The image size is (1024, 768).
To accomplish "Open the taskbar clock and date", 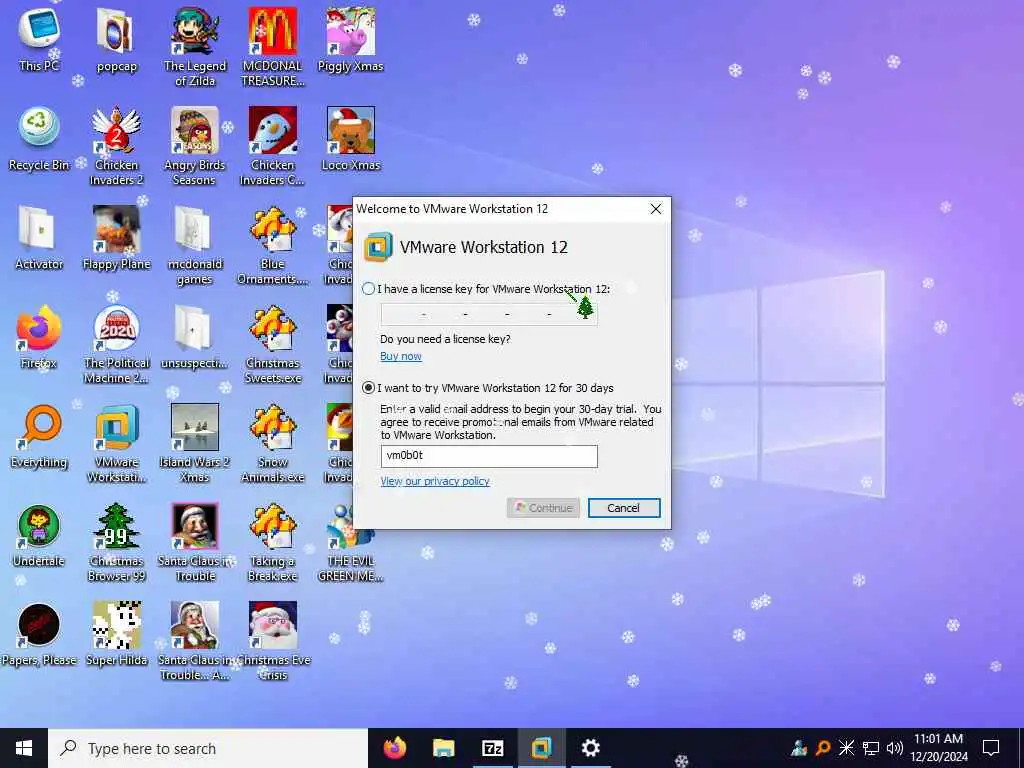I will 939,748.
